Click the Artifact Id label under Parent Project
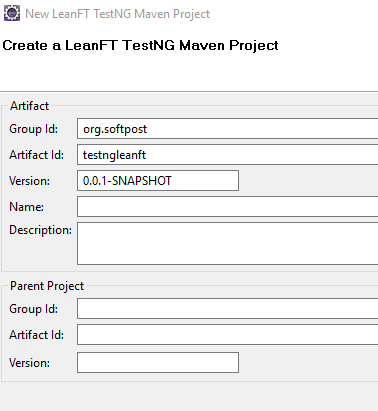The width and height of the screenshot is (378, 411). (36, 335)
